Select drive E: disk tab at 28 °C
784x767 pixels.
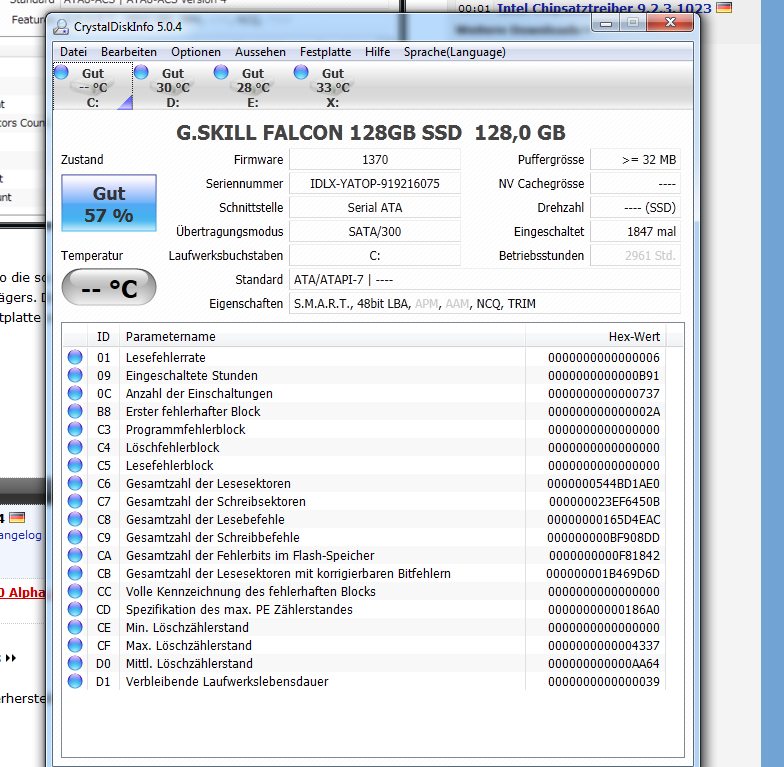click(253, 86)
